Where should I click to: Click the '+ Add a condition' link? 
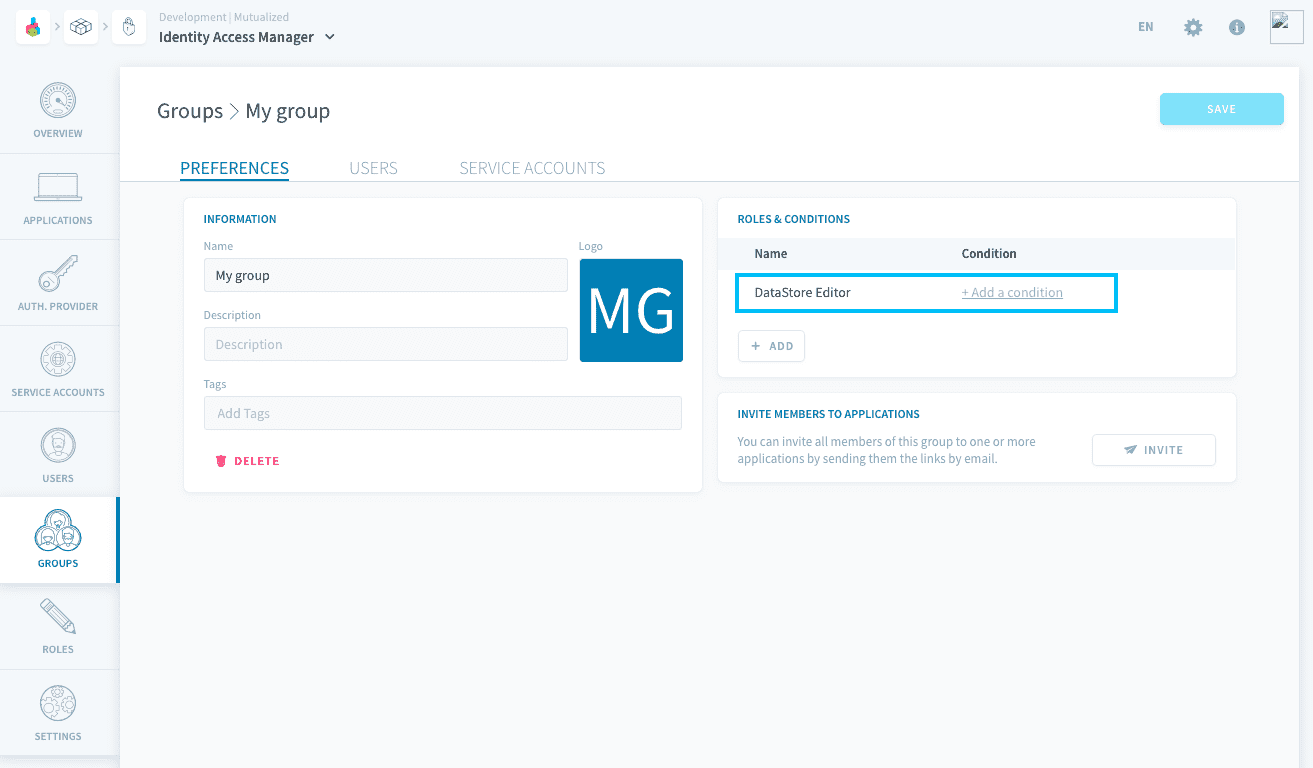tap(1012, 293)
